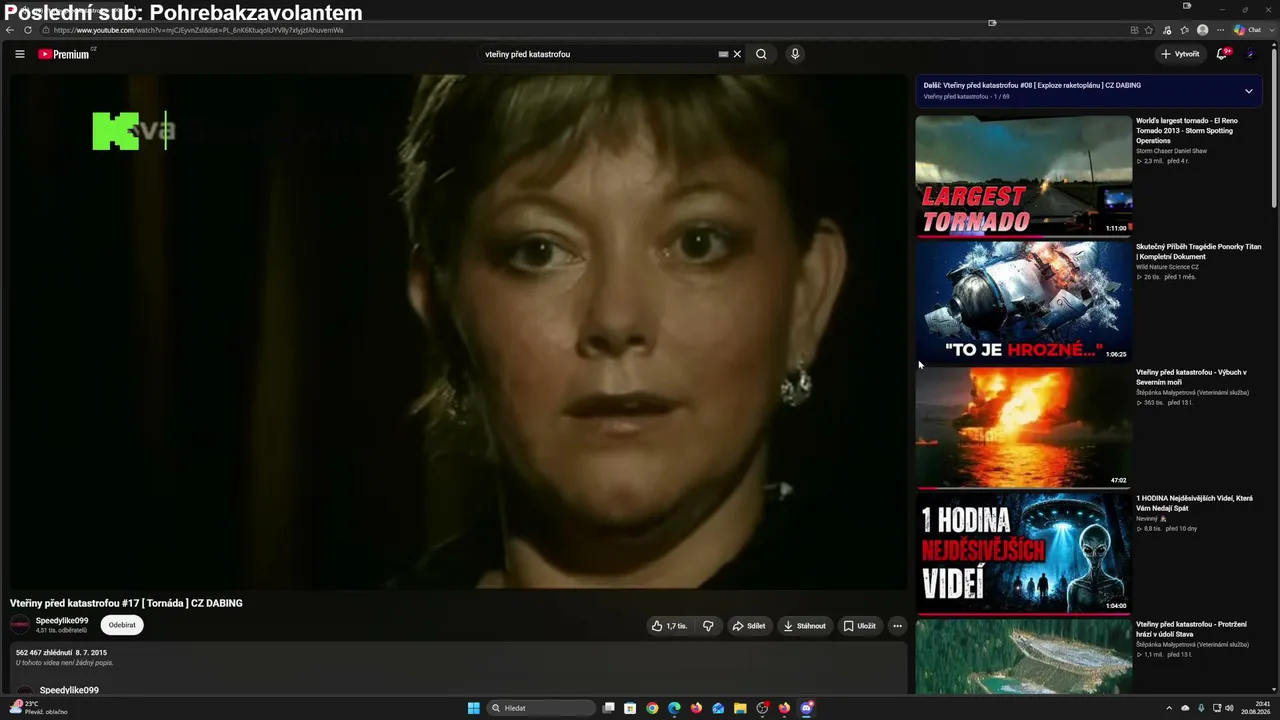This screenshot has height=720, width=1280.
Task: Open the YouTube guide hamburger menu
Action: (19, 54)
